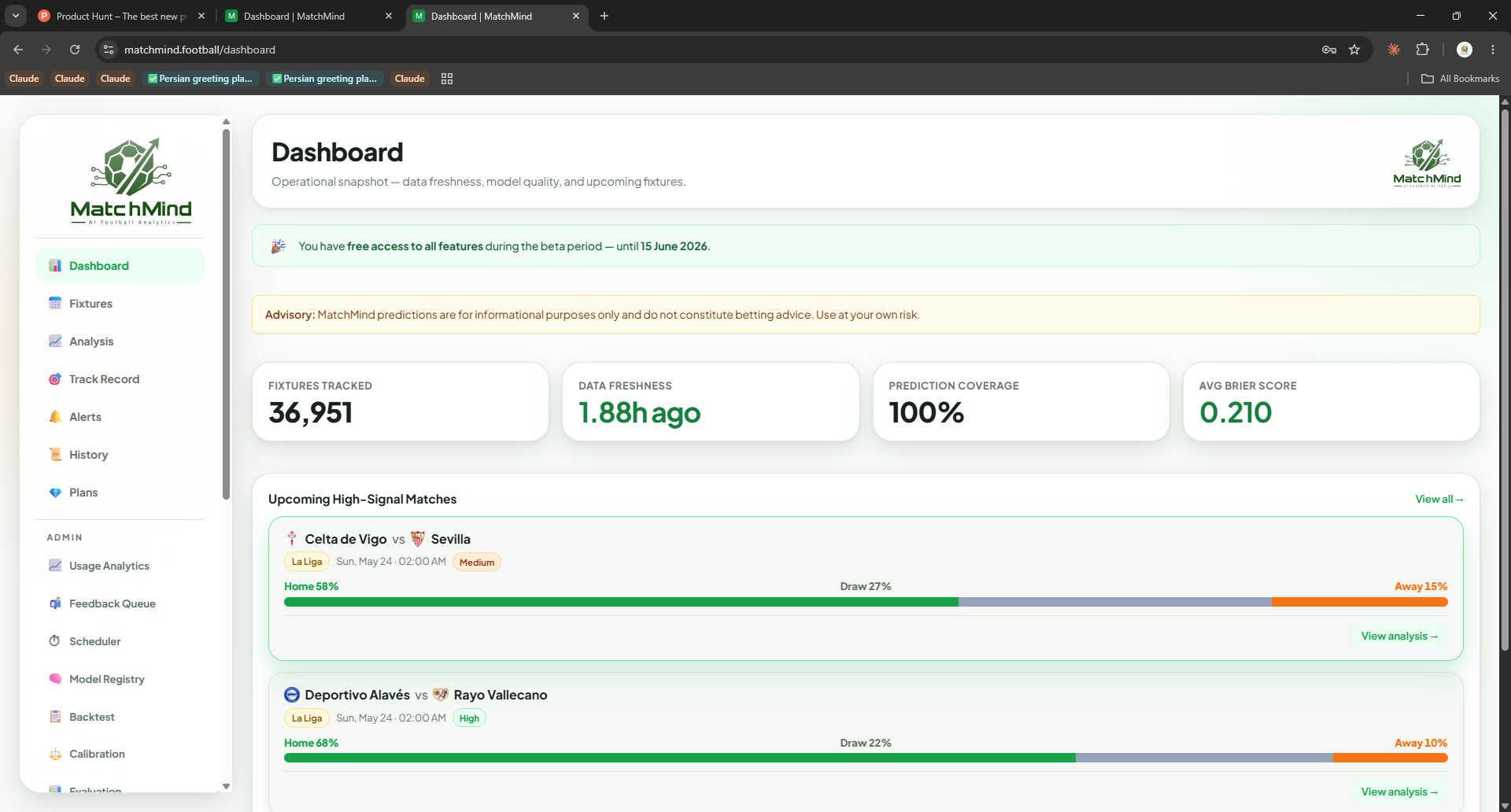The width and height of the screenshot is (1511, 812).
Task: Click the sidebar scrollbar down arrow
Action: tap(226, 786)
